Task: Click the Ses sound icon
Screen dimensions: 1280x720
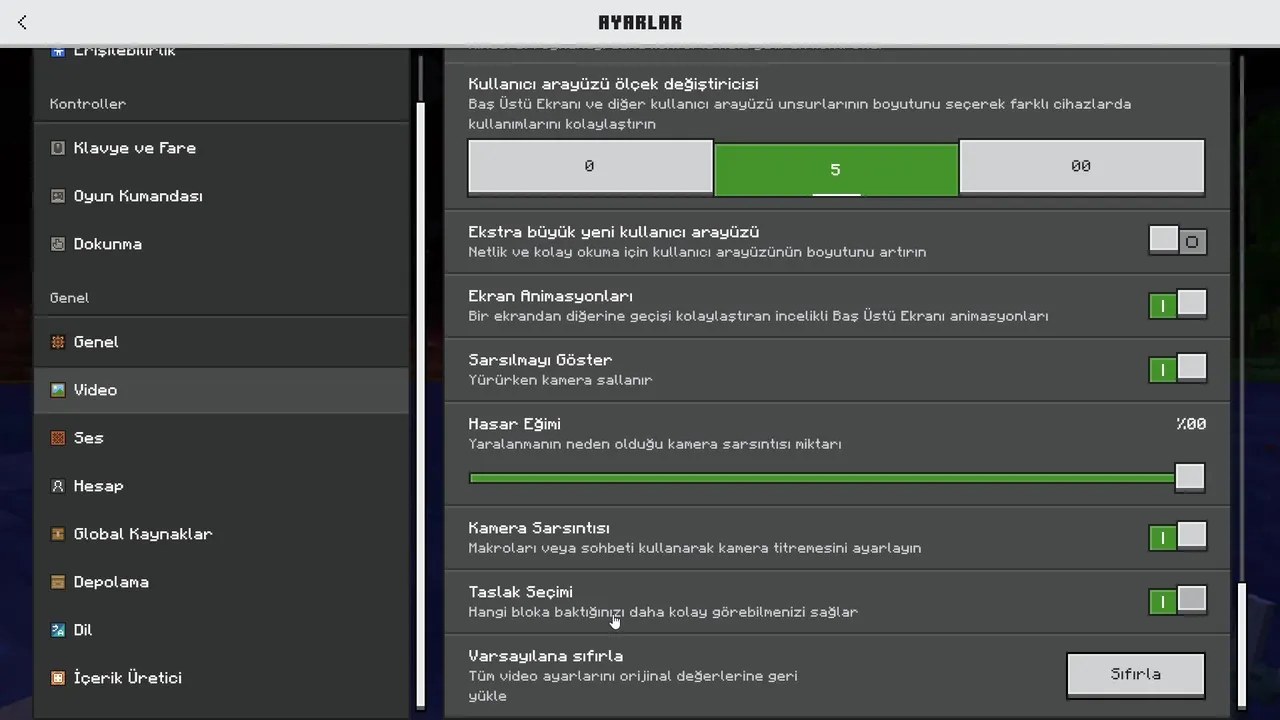Action: [58, 438]
